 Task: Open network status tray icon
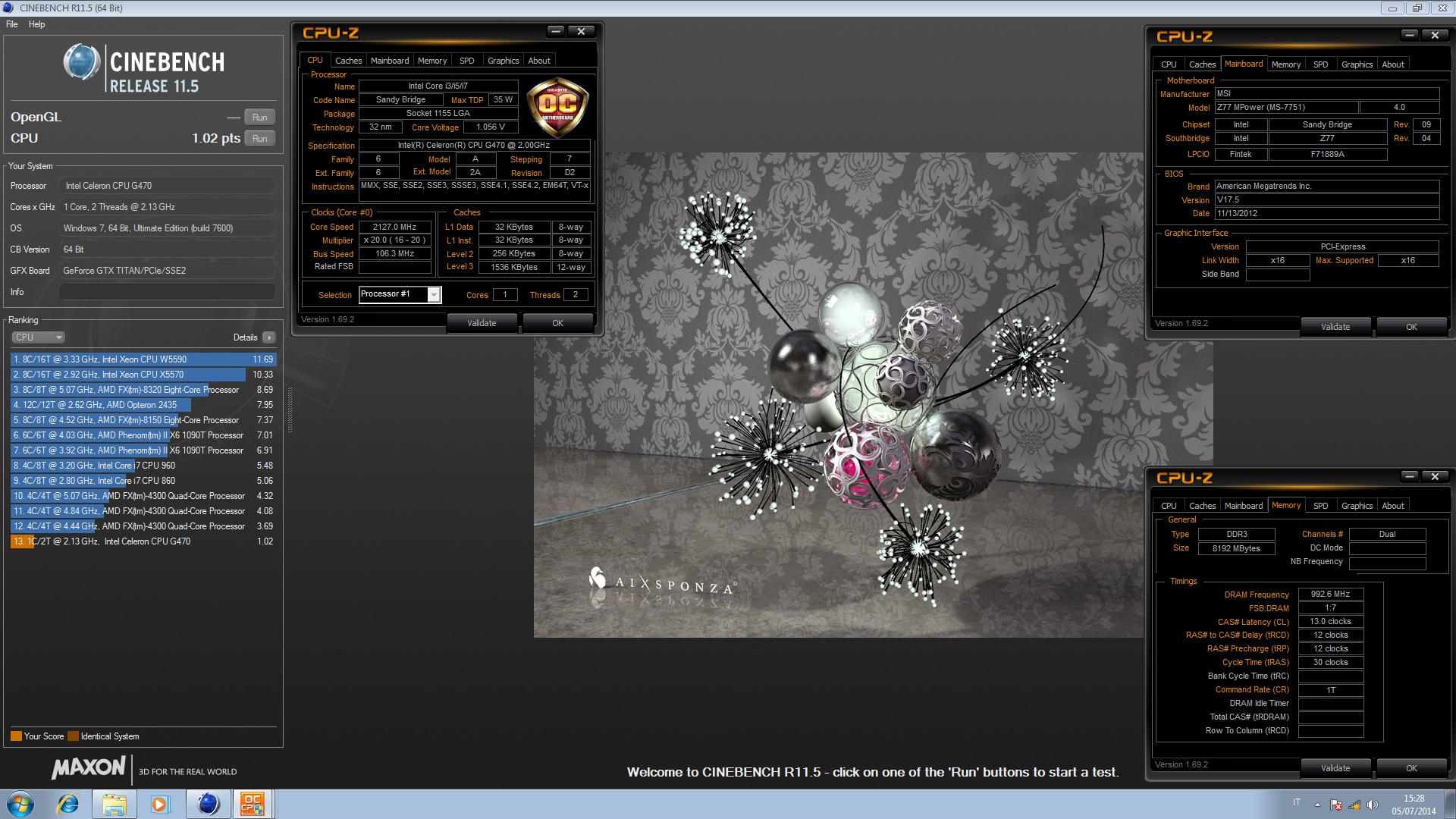tap(1354, 805)
